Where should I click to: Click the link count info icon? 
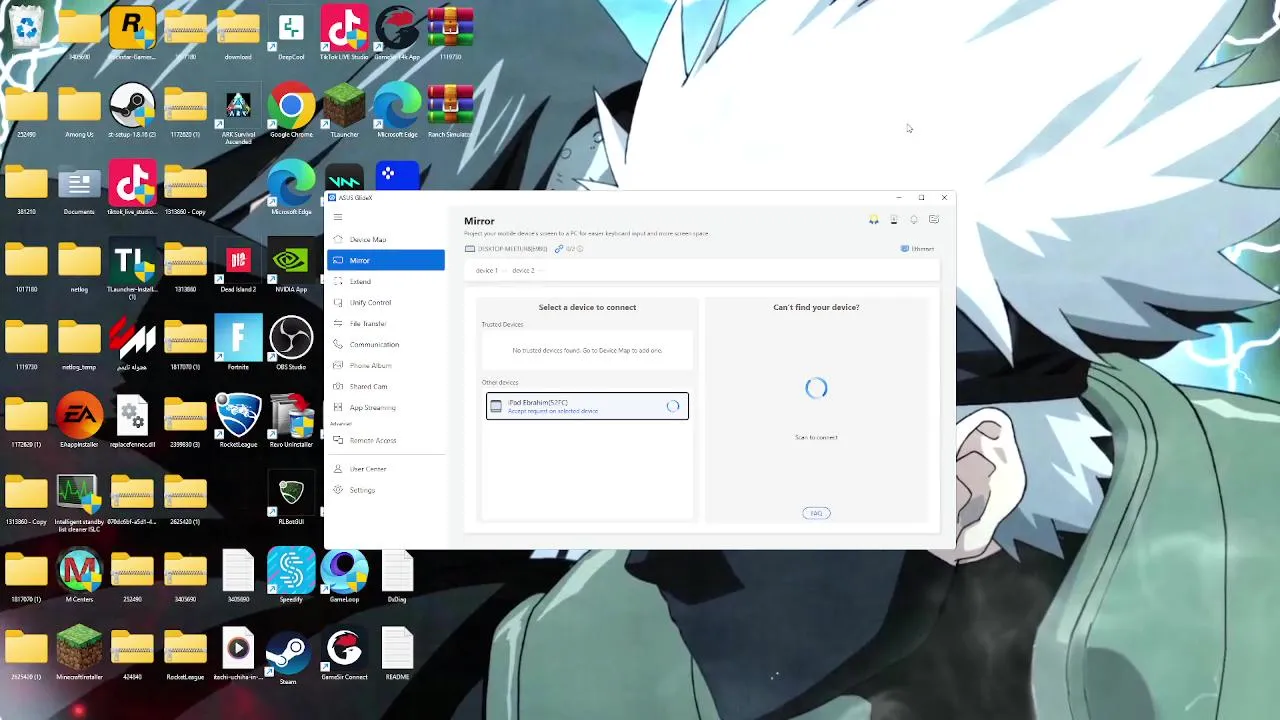(x=580, y=249)
